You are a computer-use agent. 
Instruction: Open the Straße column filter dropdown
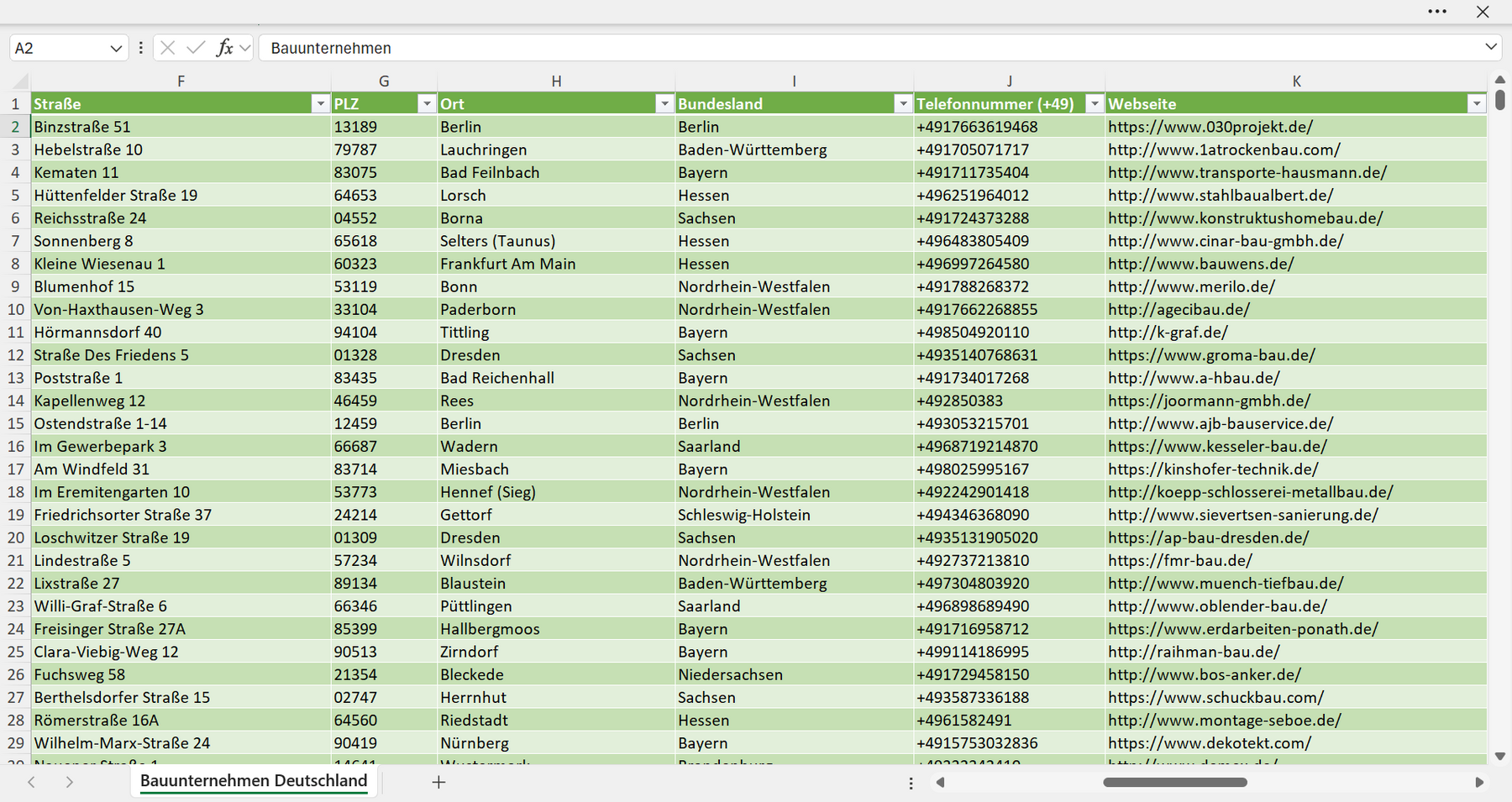[x=320, y=103]
